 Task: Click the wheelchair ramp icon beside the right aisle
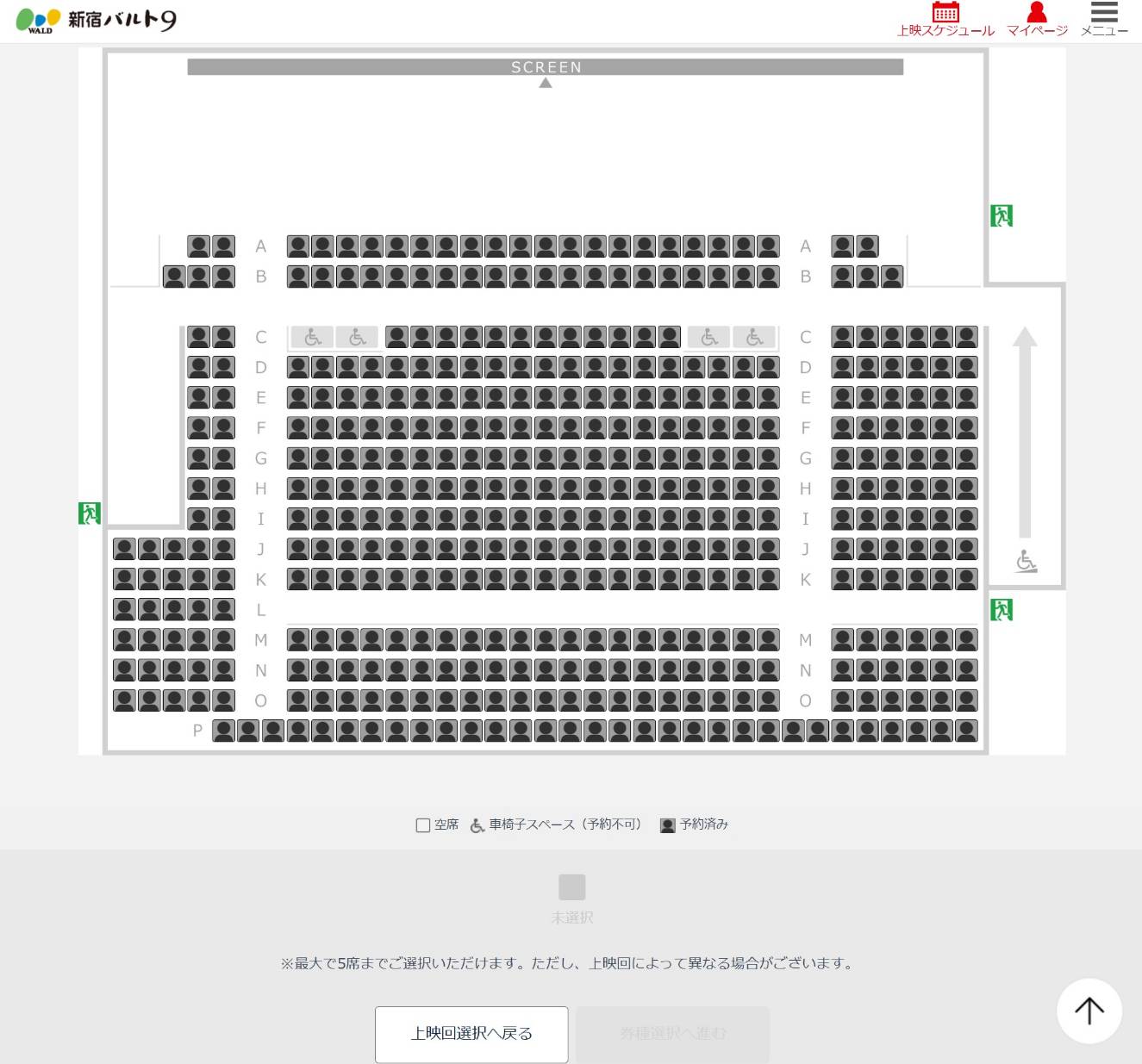(x=1026, y=561)
